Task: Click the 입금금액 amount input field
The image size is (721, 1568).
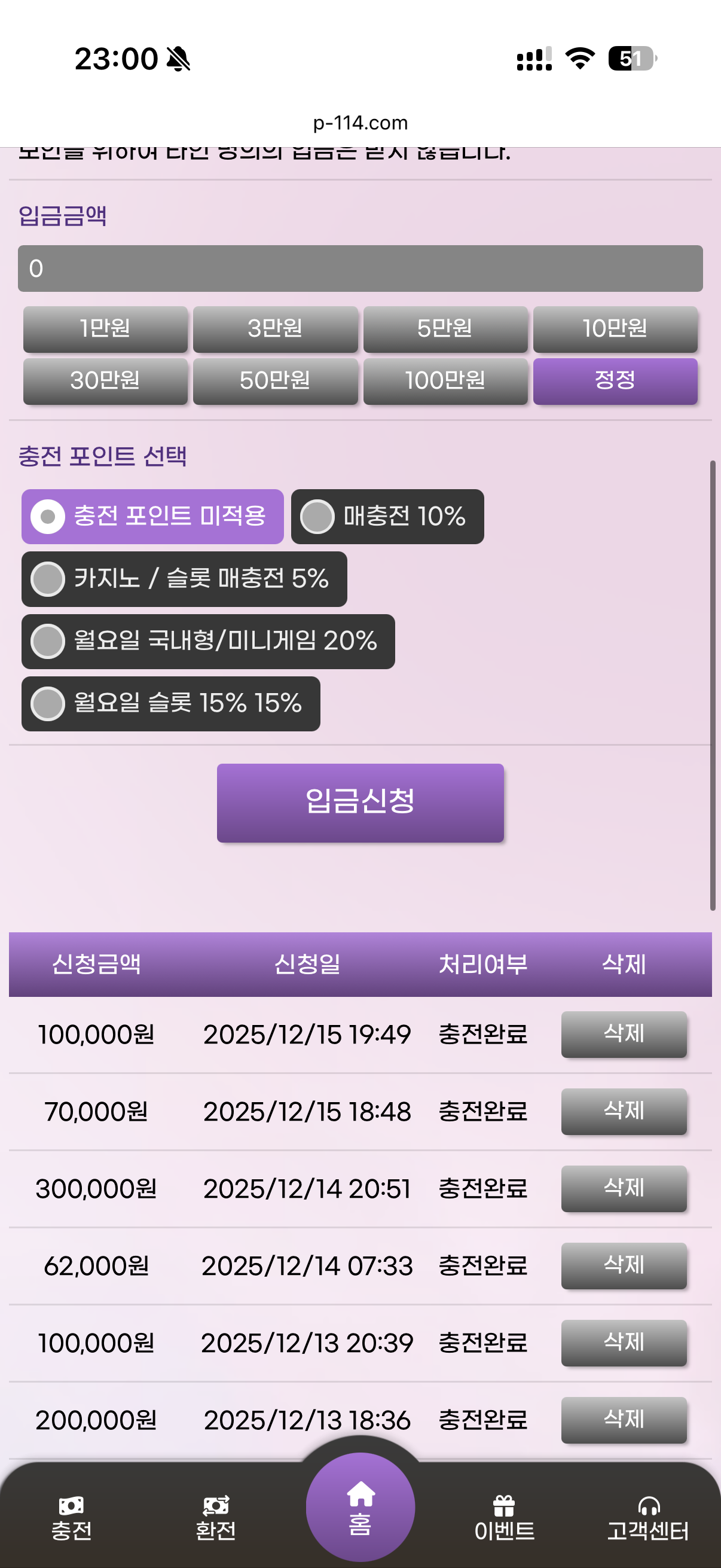Action: pos(360,269)
